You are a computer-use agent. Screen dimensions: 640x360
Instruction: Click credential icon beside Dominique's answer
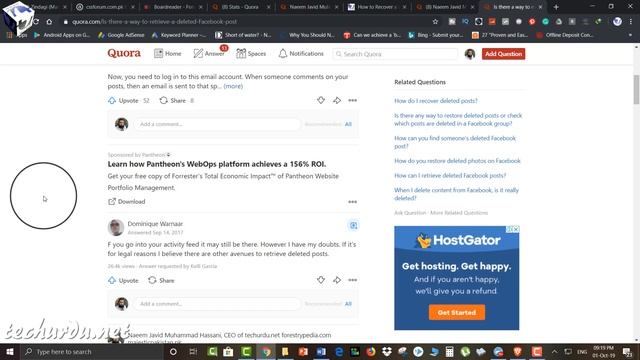pos(353,225)
